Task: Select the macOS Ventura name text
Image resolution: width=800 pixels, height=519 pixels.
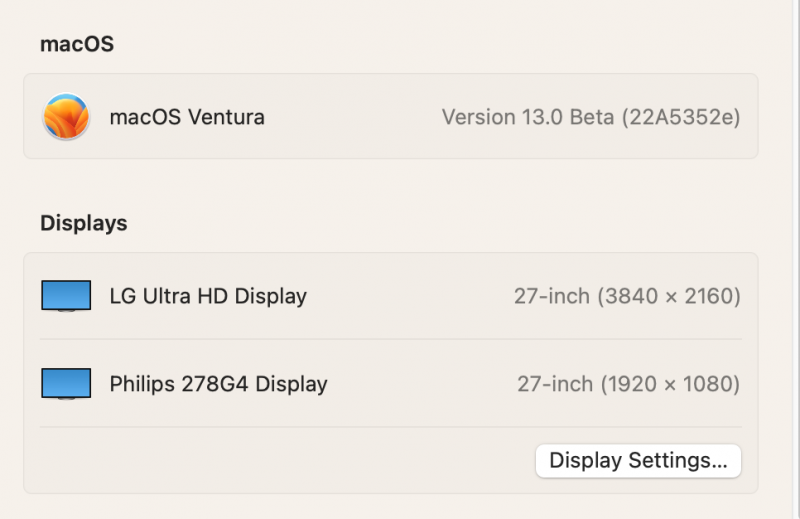Action: 187,117
